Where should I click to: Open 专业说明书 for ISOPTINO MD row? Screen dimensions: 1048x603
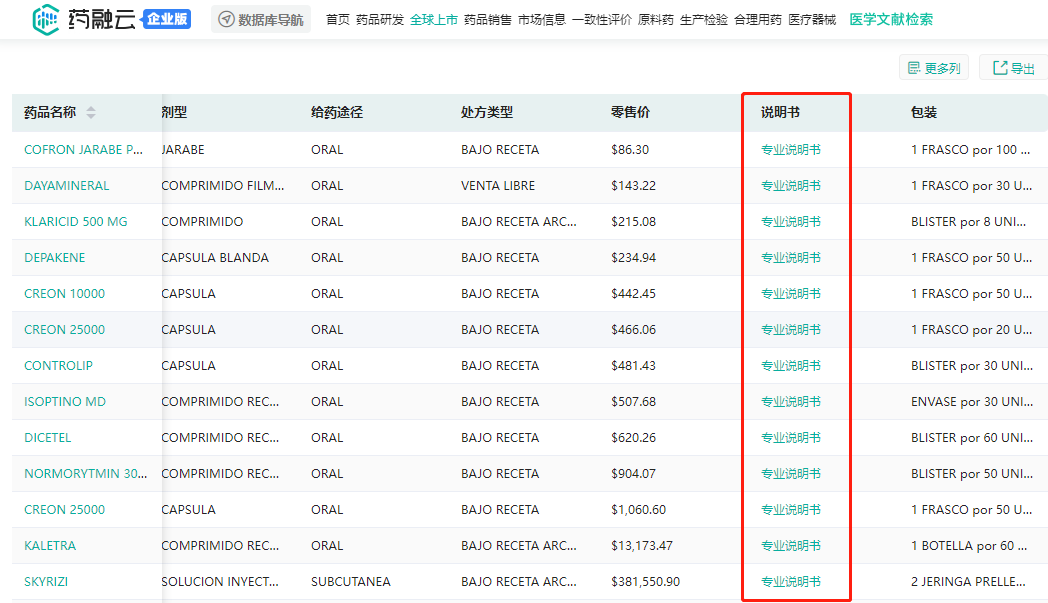pyautogui.click(x=791, y=402)
